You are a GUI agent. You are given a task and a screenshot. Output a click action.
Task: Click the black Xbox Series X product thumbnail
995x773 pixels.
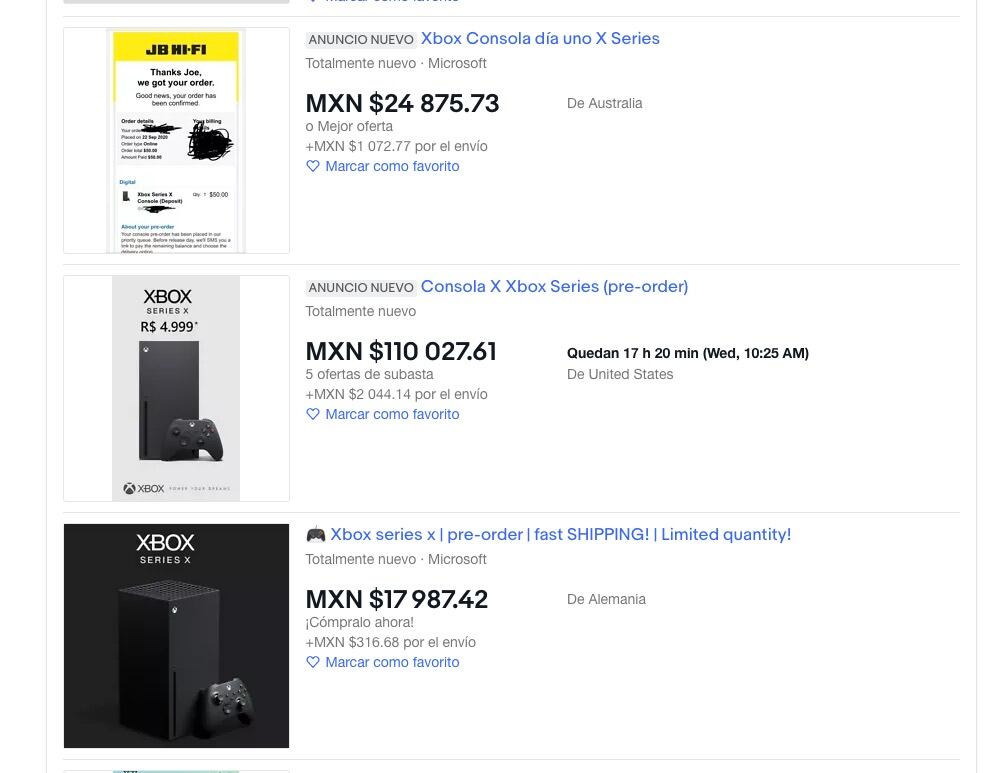[x=176, y=636]
